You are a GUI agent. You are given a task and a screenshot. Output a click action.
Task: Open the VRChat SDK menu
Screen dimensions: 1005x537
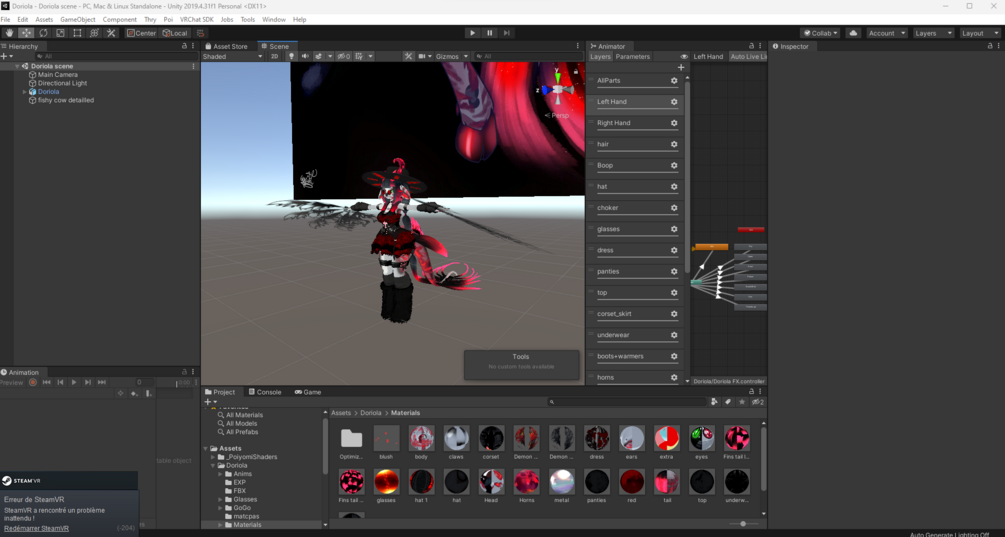197,20
